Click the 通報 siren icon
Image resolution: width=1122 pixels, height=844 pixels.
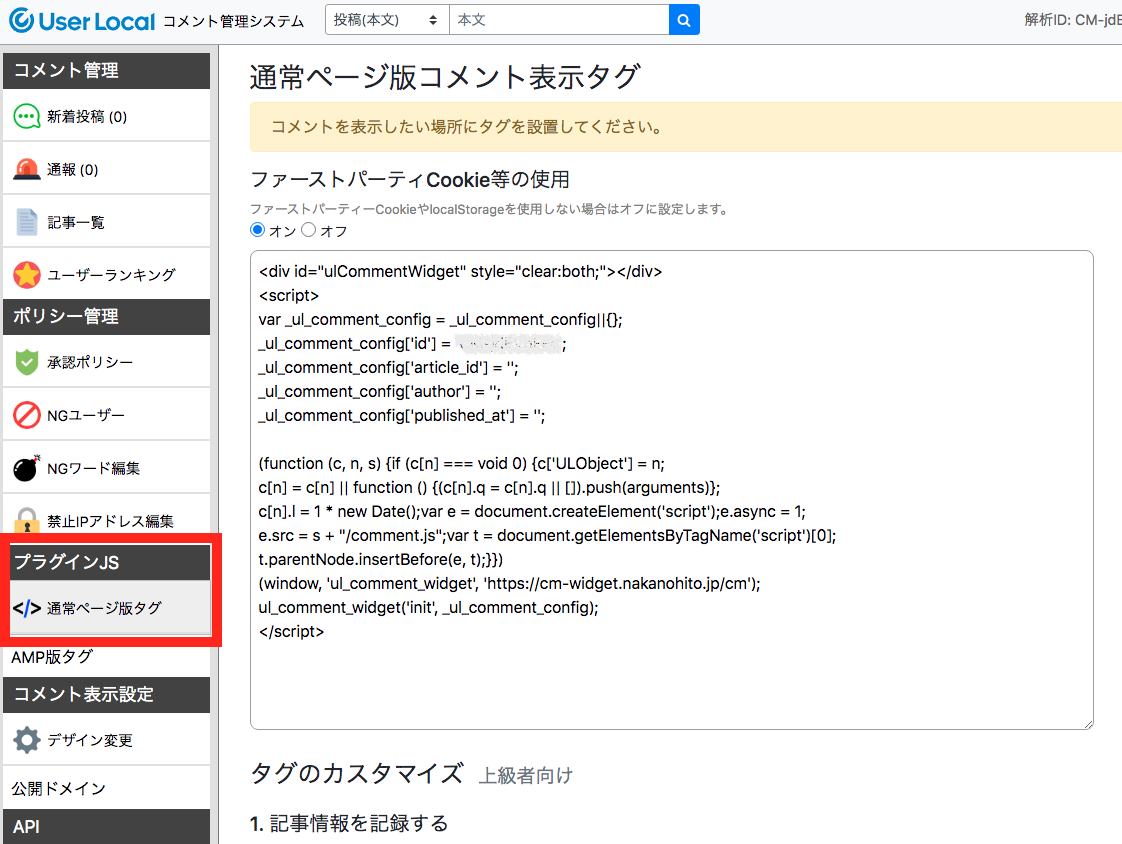[x=26, y=170]
